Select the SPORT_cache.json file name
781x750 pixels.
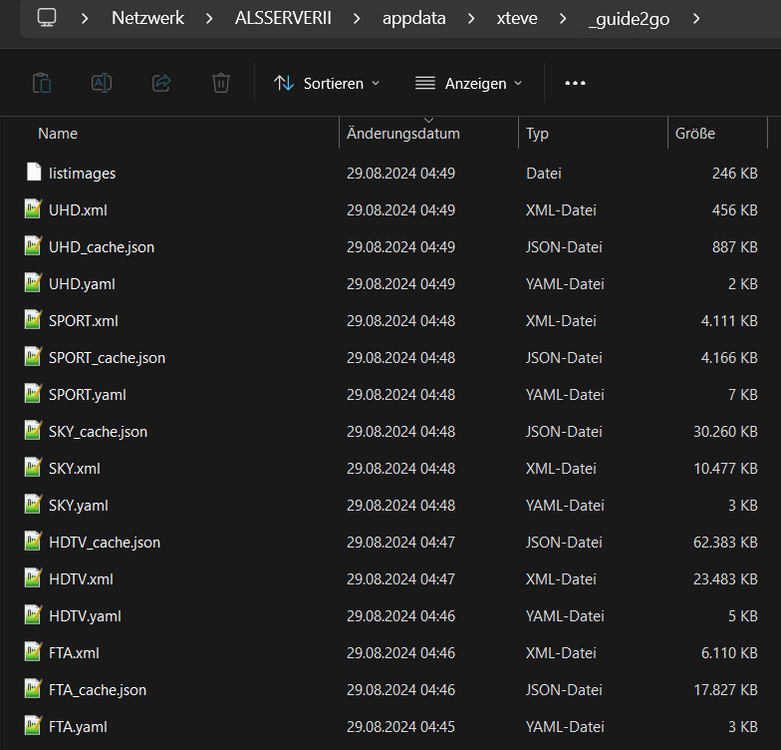click(x=107, y=358)
